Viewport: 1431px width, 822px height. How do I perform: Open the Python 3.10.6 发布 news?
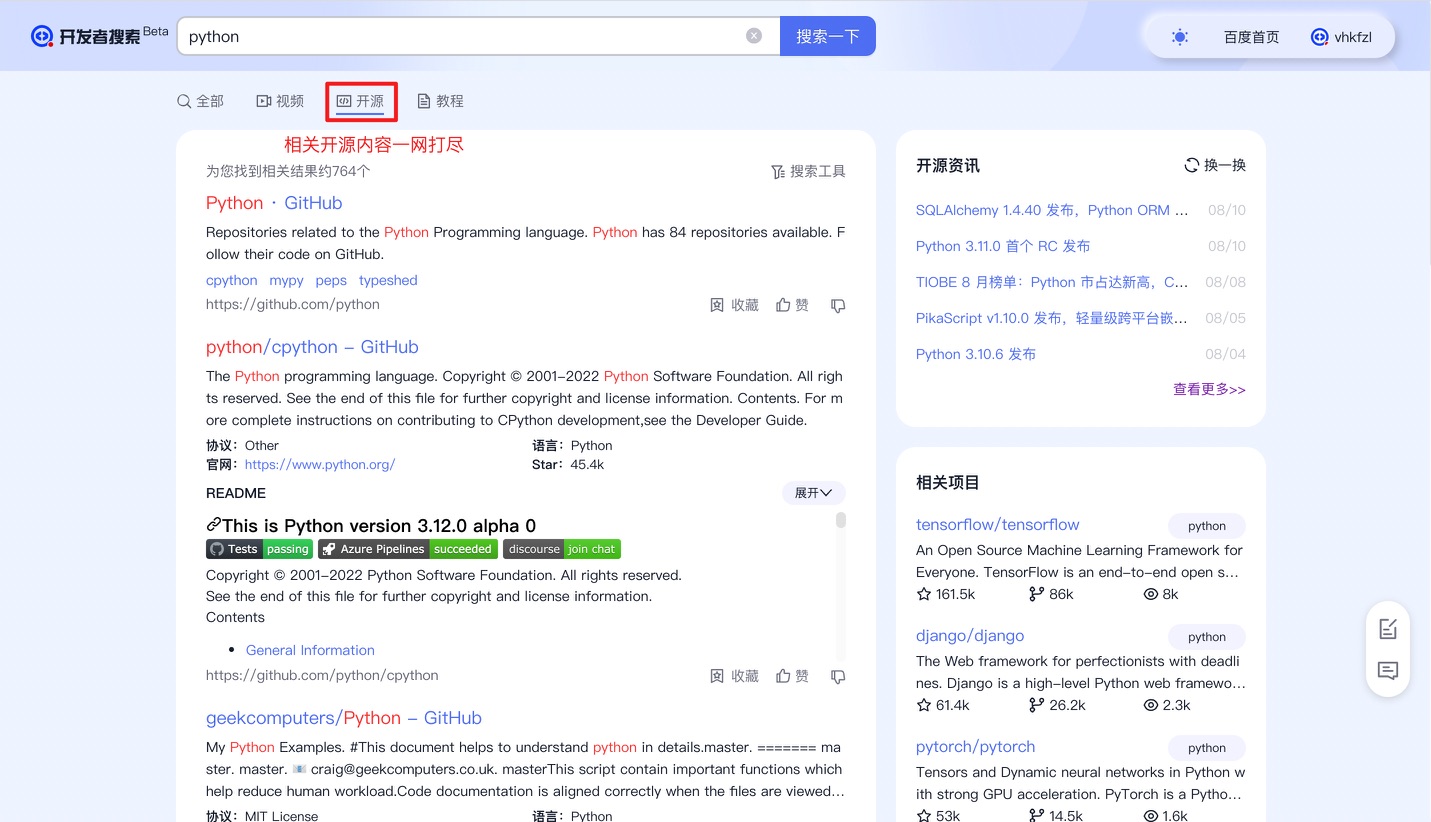(976, 354)
